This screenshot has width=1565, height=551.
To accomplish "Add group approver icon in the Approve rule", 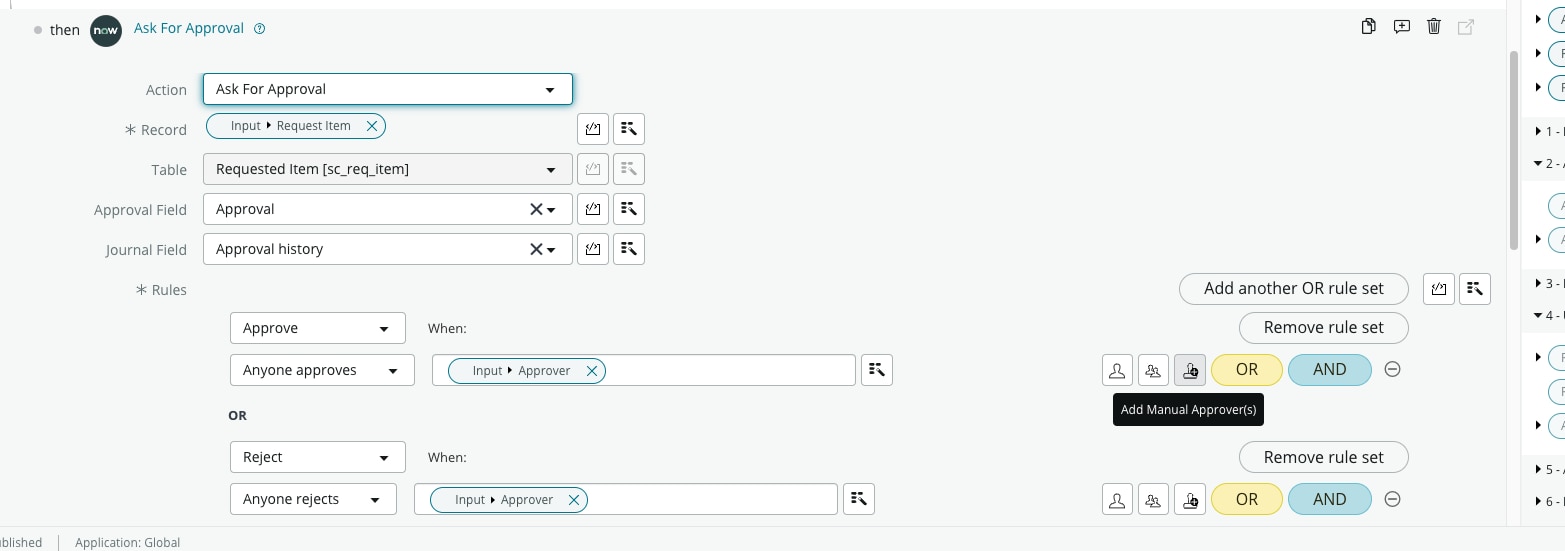I will coord(1153,370).
